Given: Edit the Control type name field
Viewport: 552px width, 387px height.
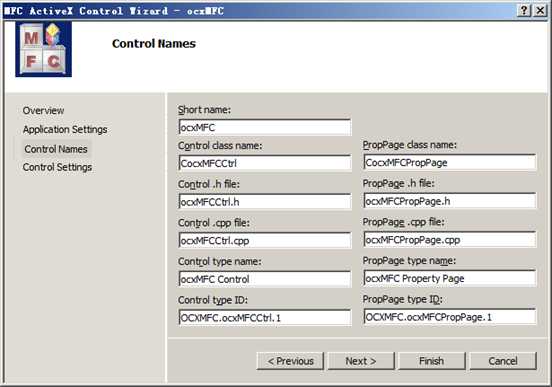Looking at the screenshot, I should click(x=265, y=279).
